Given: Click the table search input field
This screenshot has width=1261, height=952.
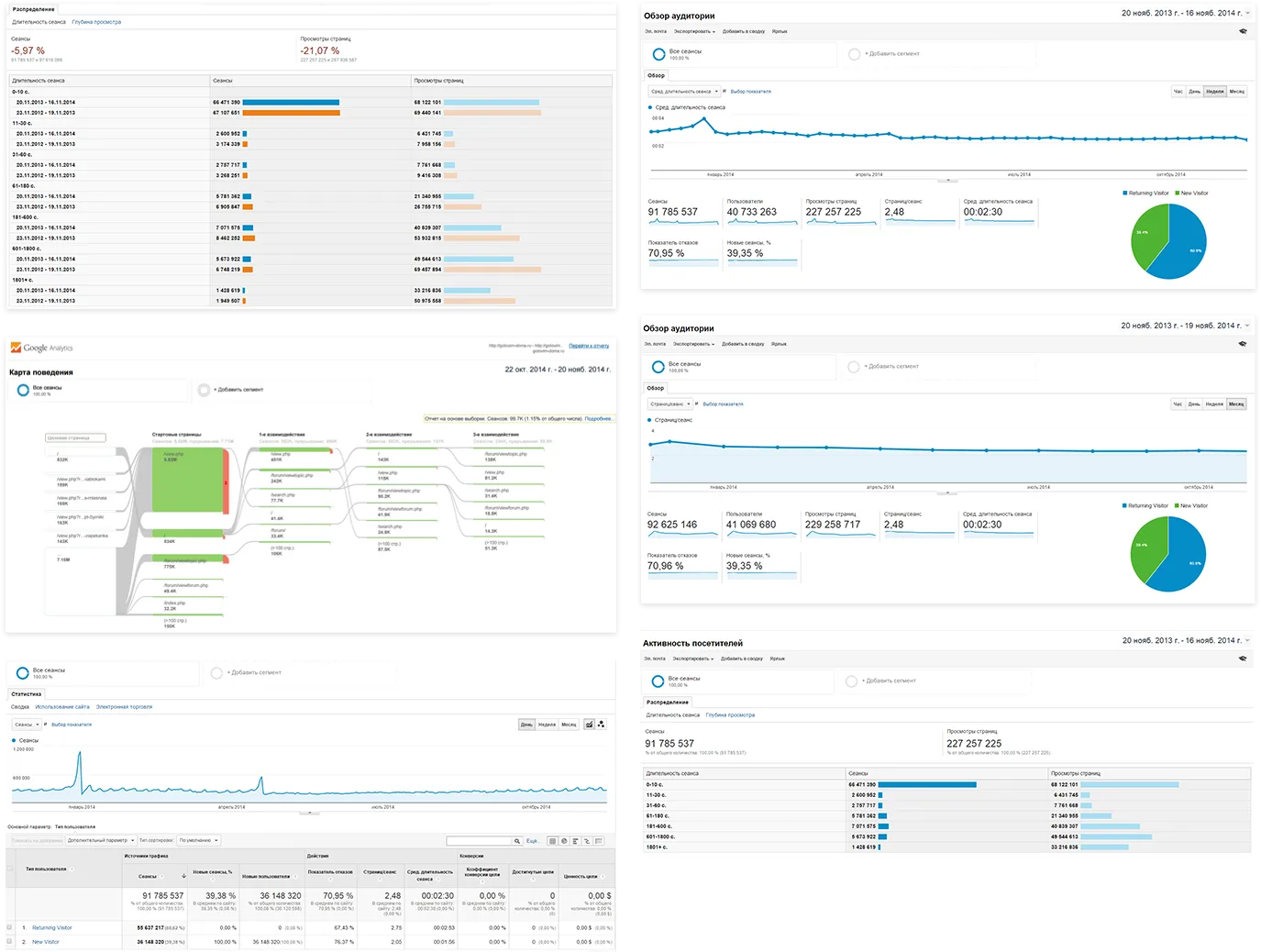Looking at the screenshot, I should point(479,841).
